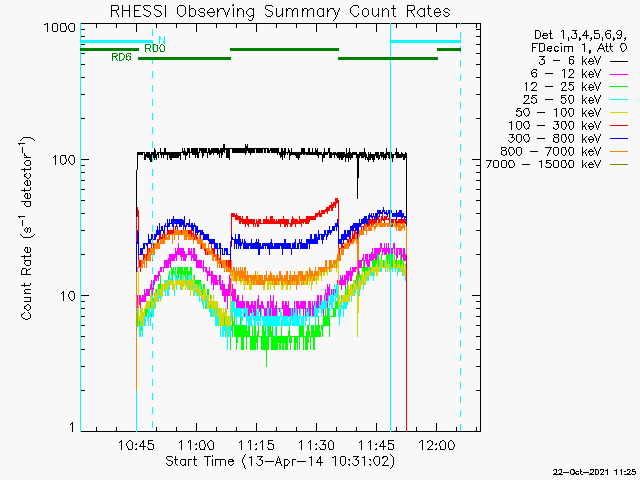Select the '25 - 50 keV' legend label
The image size is (640, 480).
[562, 100]
